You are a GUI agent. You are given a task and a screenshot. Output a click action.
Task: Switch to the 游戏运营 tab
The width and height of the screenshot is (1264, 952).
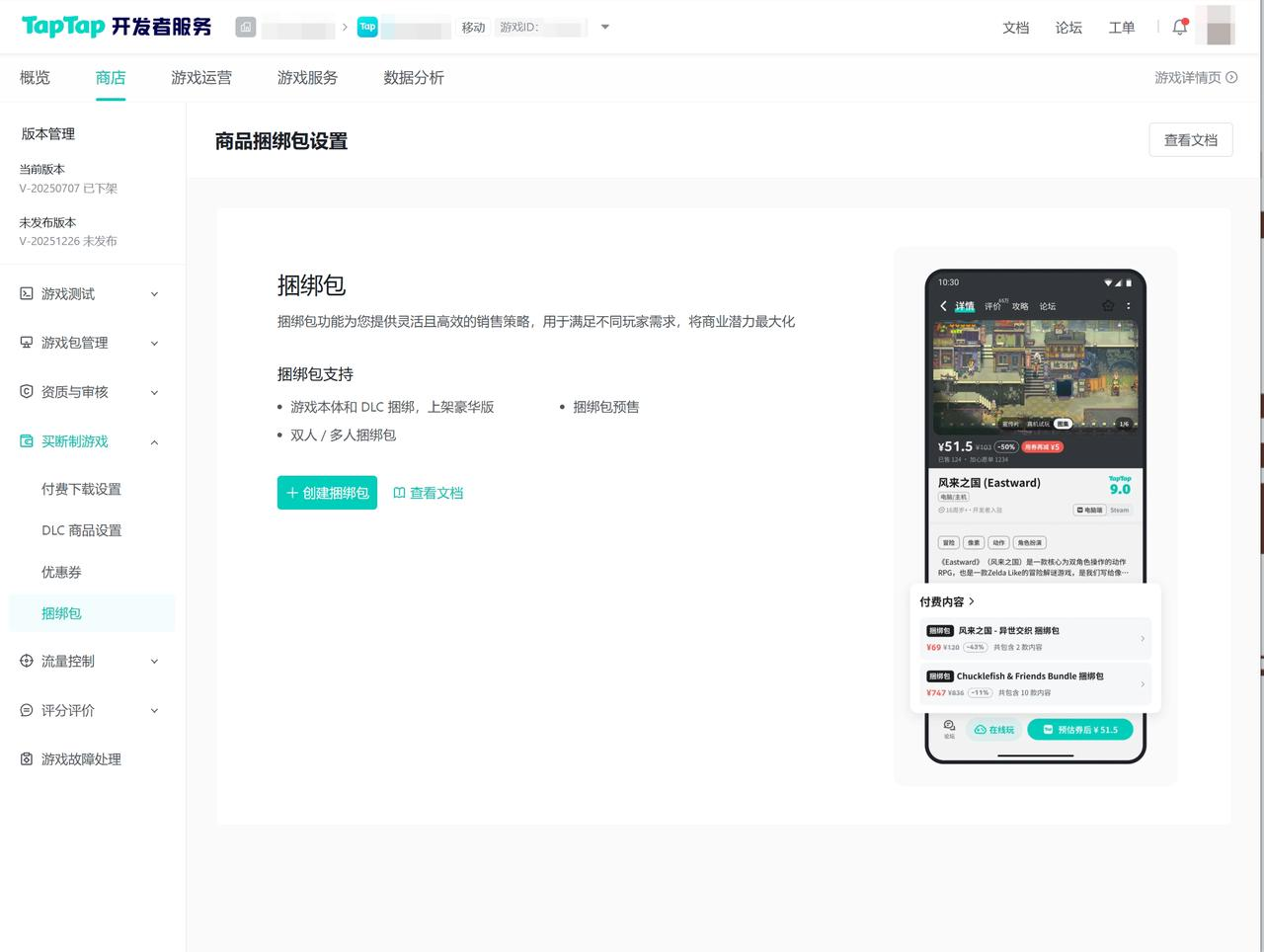(201, 78)
